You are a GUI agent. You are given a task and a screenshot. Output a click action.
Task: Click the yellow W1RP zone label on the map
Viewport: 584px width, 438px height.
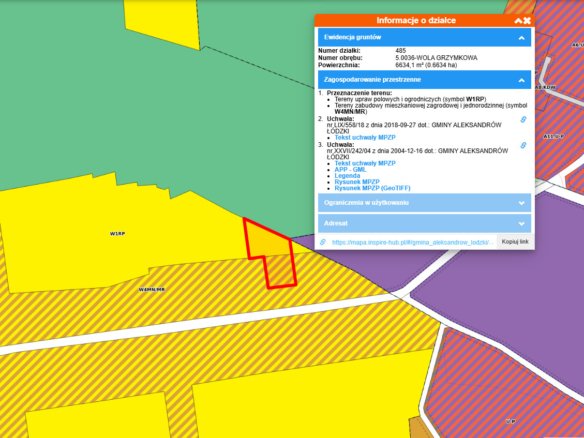tap(117, 234)
